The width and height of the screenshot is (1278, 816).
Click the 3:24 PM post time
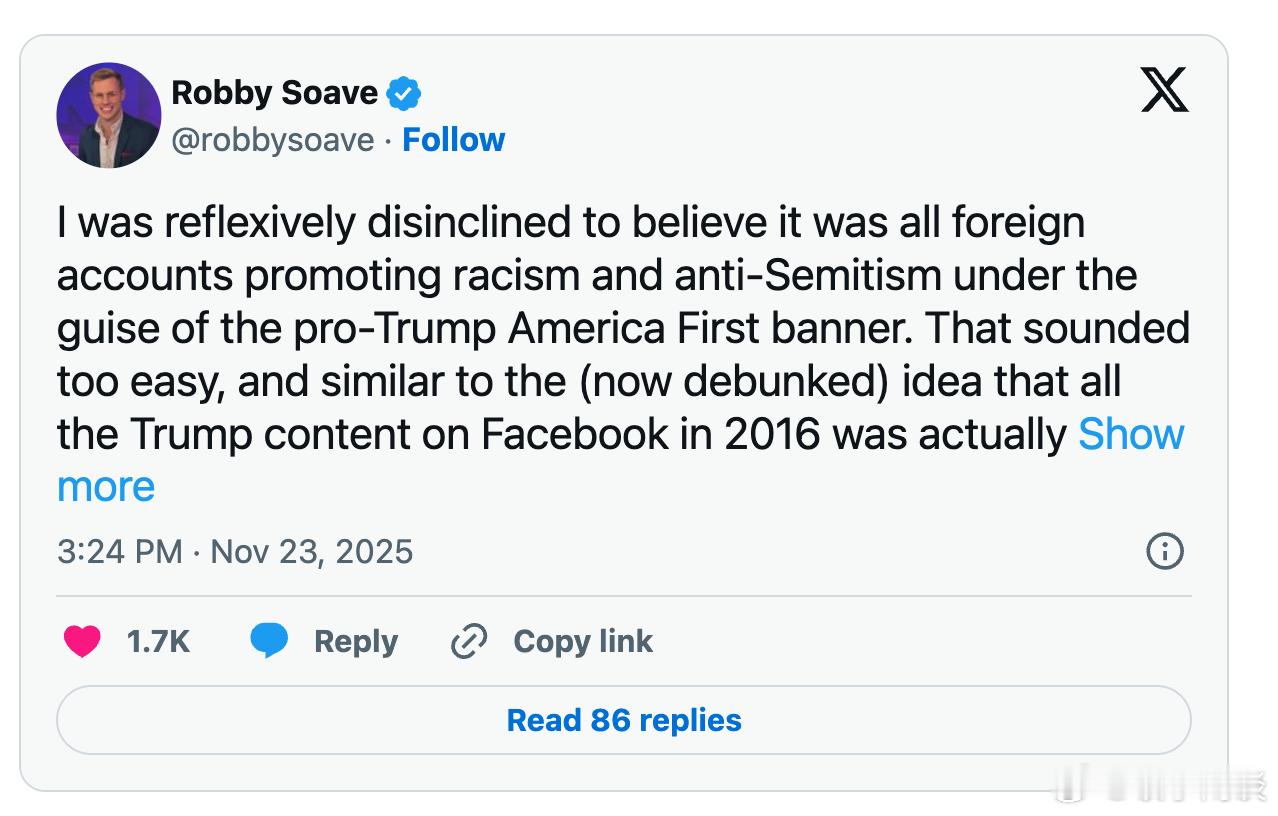pos(119,552)
